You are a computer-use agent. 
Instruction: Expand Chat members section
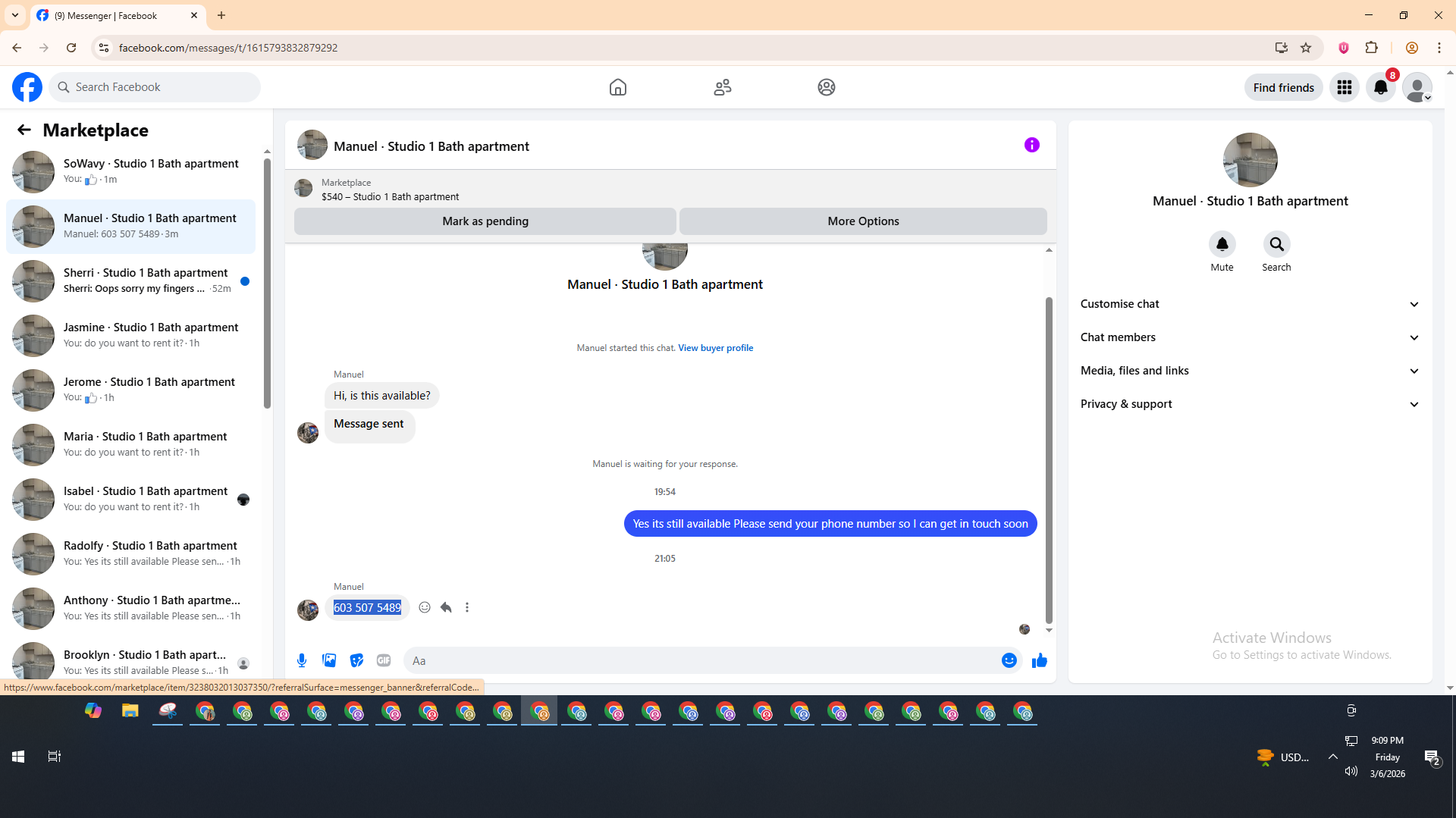[x=1250, y=337]
